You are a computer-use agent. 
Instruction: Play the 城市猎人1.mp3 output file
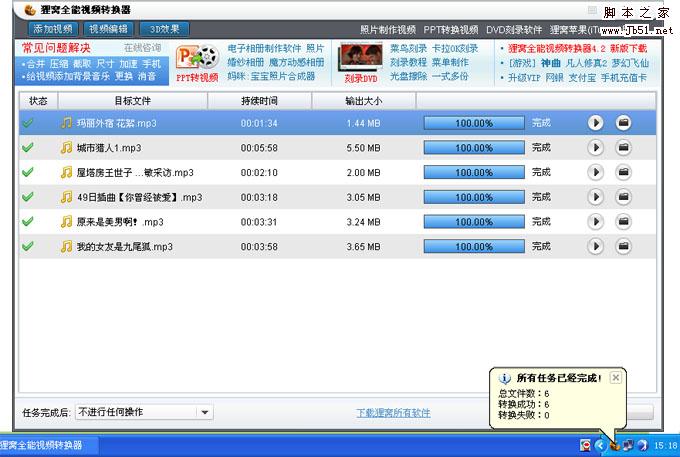point(595,147)
